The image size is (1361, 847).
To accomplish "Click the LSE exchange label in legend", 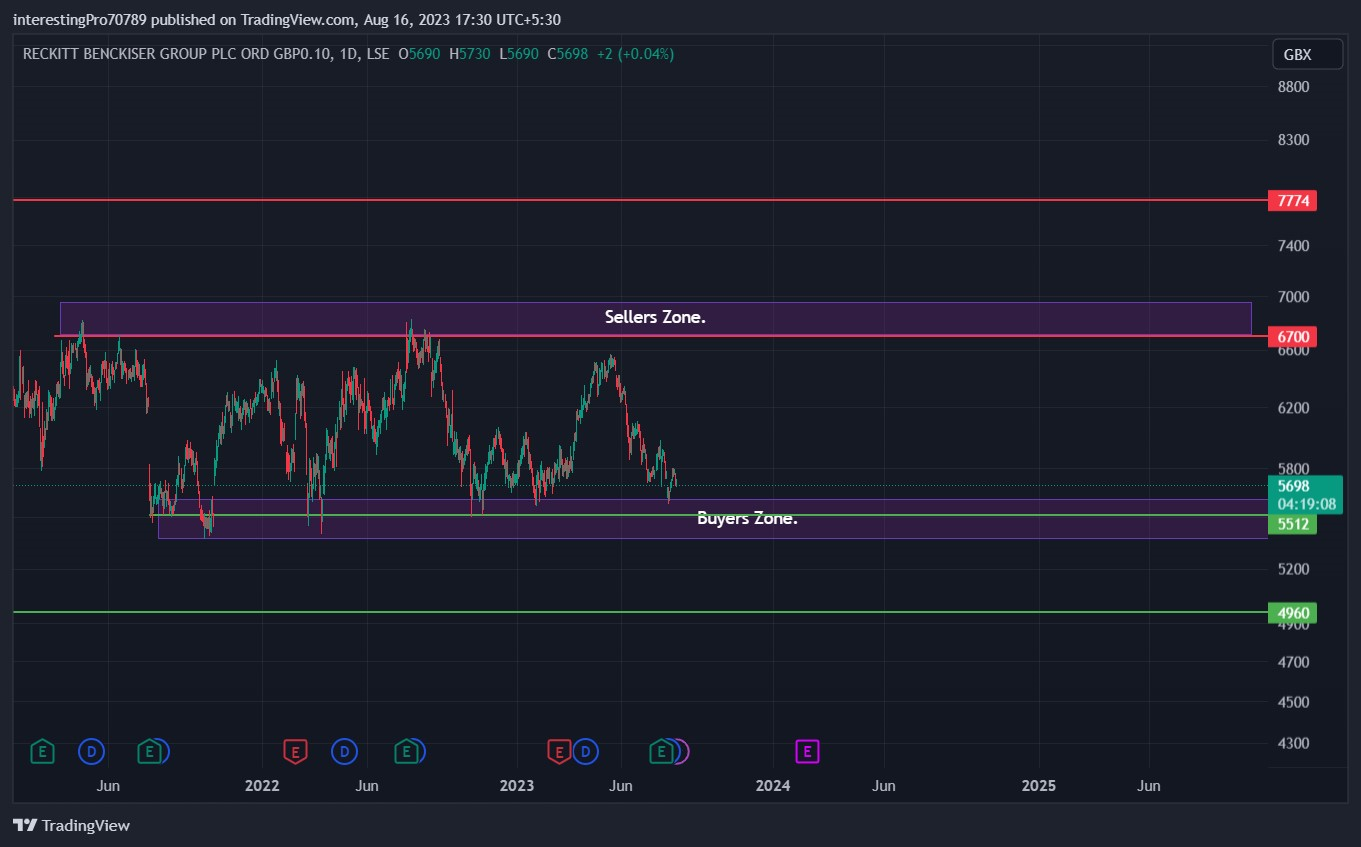I will (x=378, y=54).
